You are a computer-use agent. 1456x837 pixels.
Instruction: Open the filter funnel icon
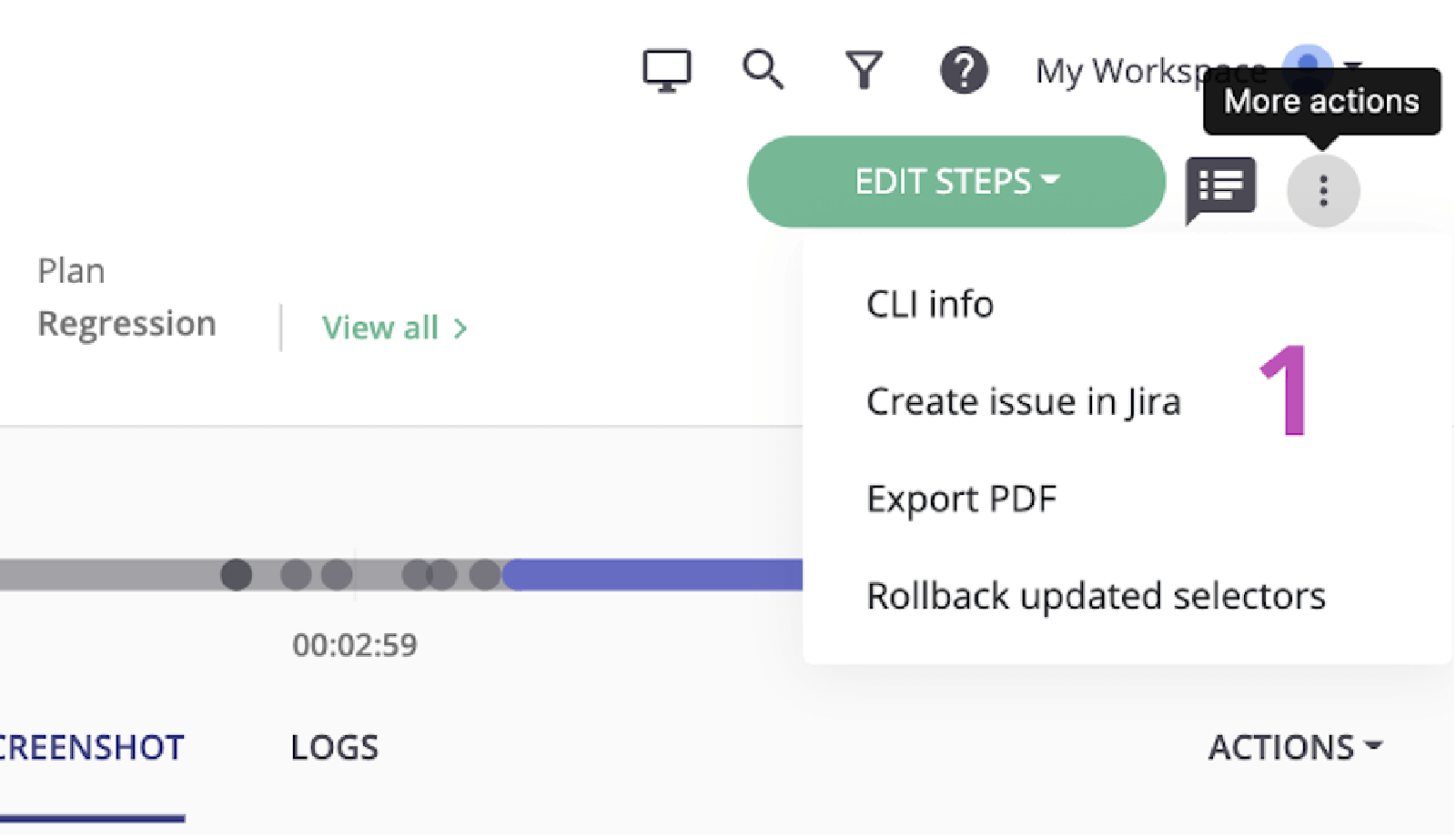(x=863, y=68)
